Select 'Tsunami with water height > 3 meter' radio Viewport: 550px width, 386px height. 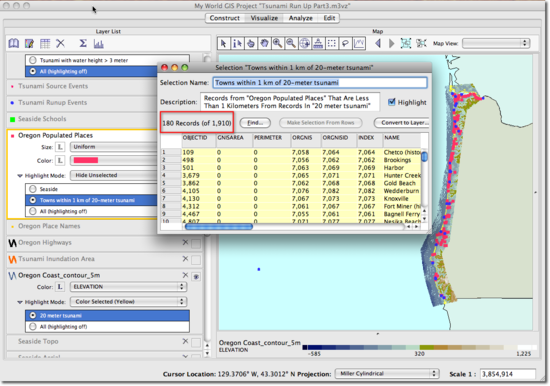tap(33, 60)
